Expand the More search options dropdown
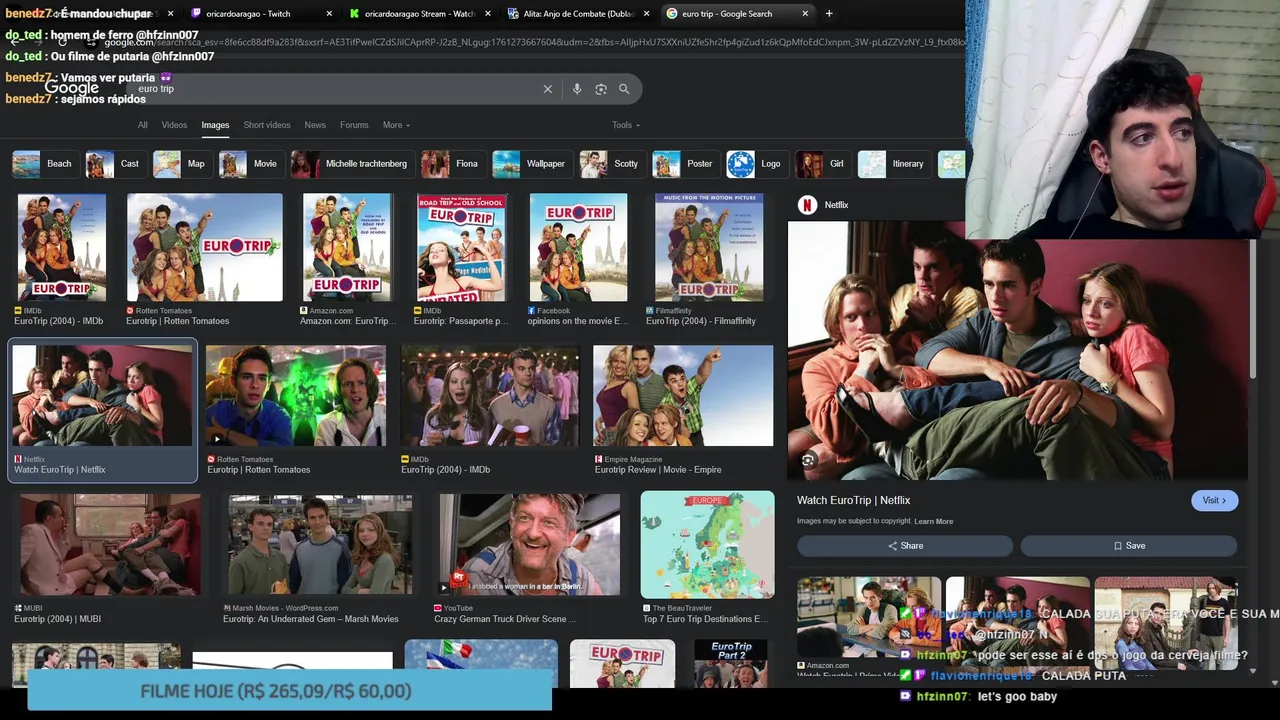The image size is (1280, 720). 396,125
